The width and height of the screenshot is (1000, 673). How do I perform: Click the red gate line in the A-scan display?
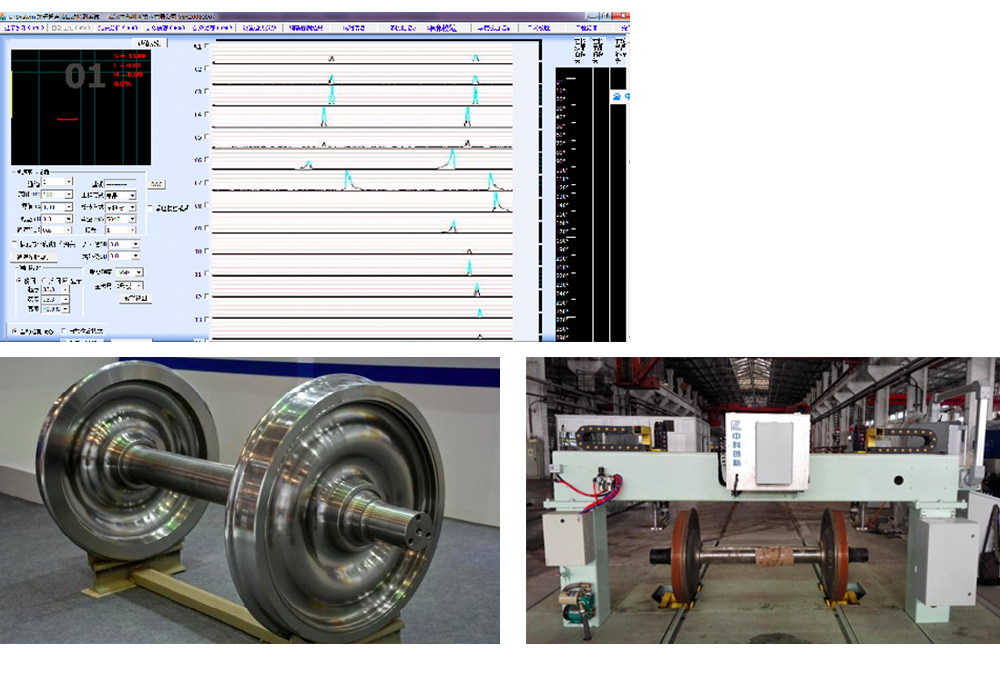tap(67, 119)
